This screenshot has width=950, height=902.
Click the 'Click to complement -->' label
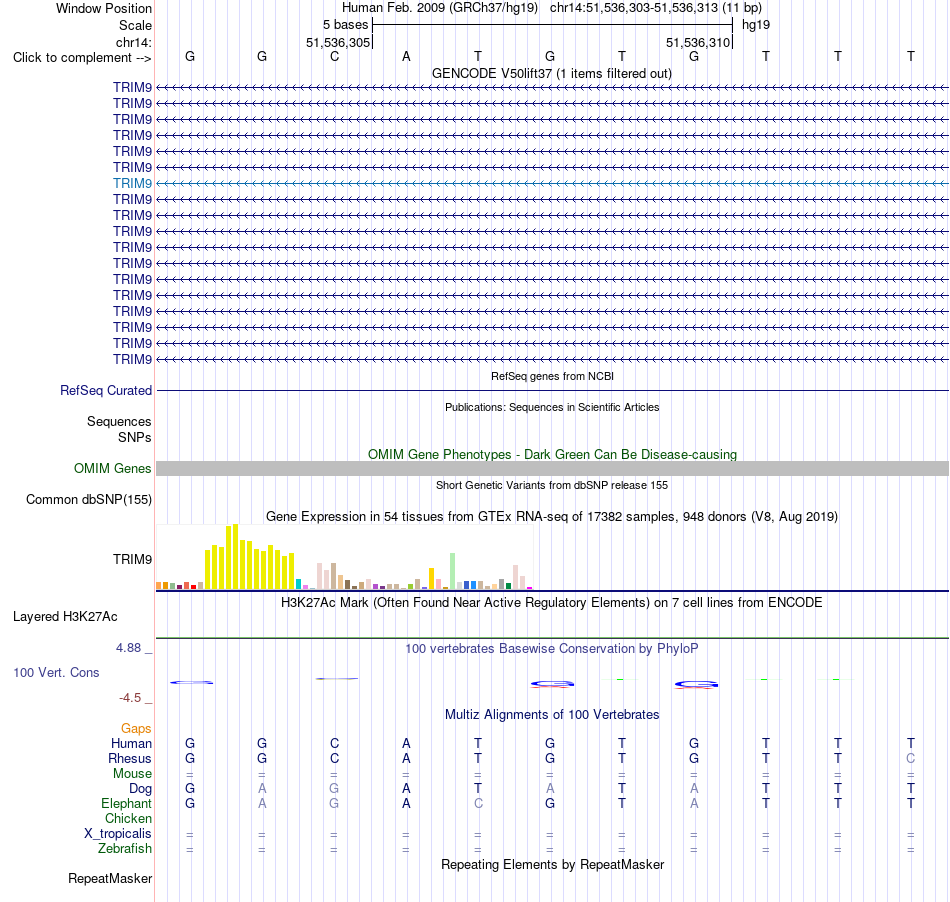(x=82, y=58)
